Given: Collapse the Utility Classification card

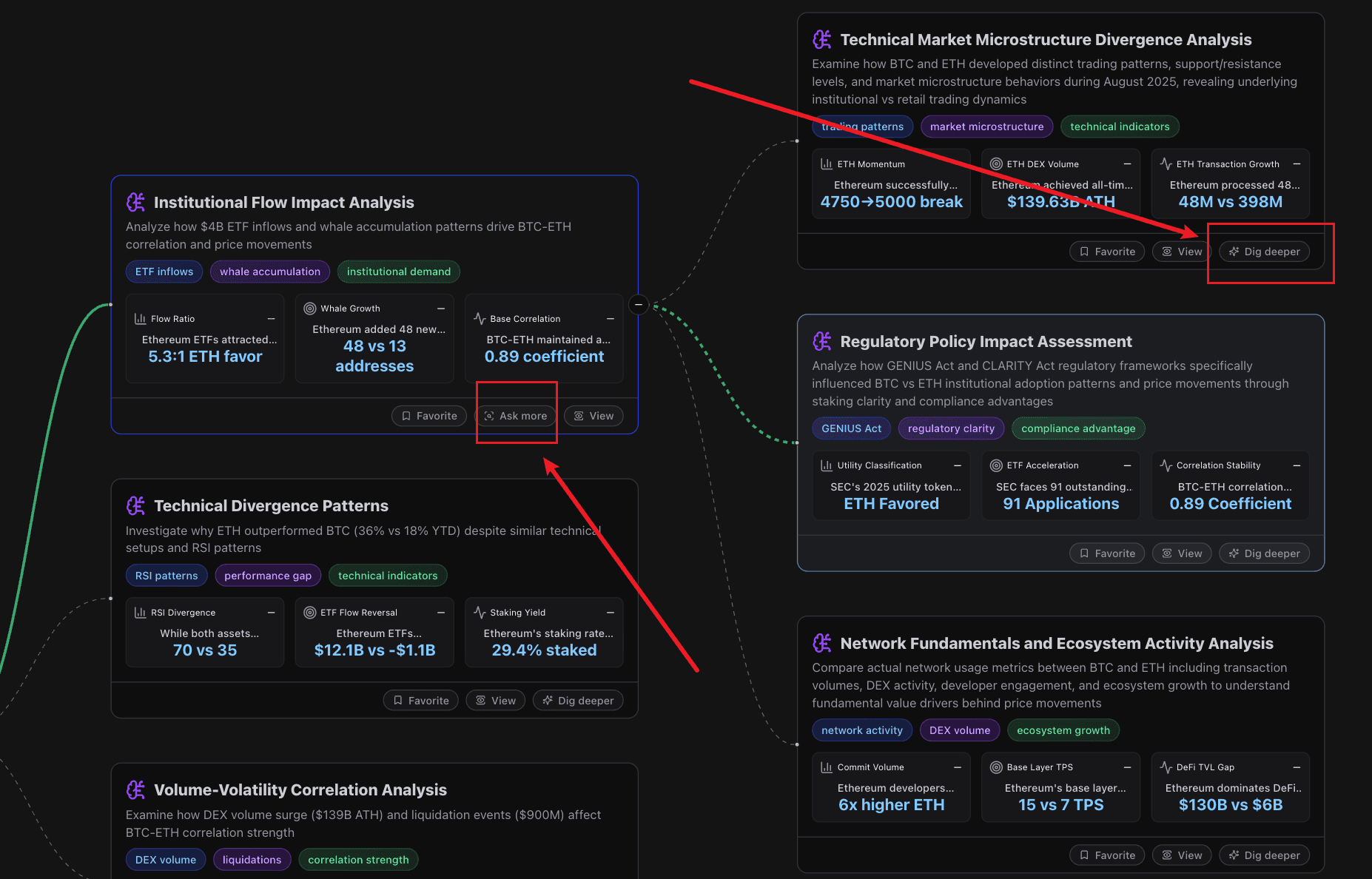Looking at the screenshot, I should pos(958,465).
